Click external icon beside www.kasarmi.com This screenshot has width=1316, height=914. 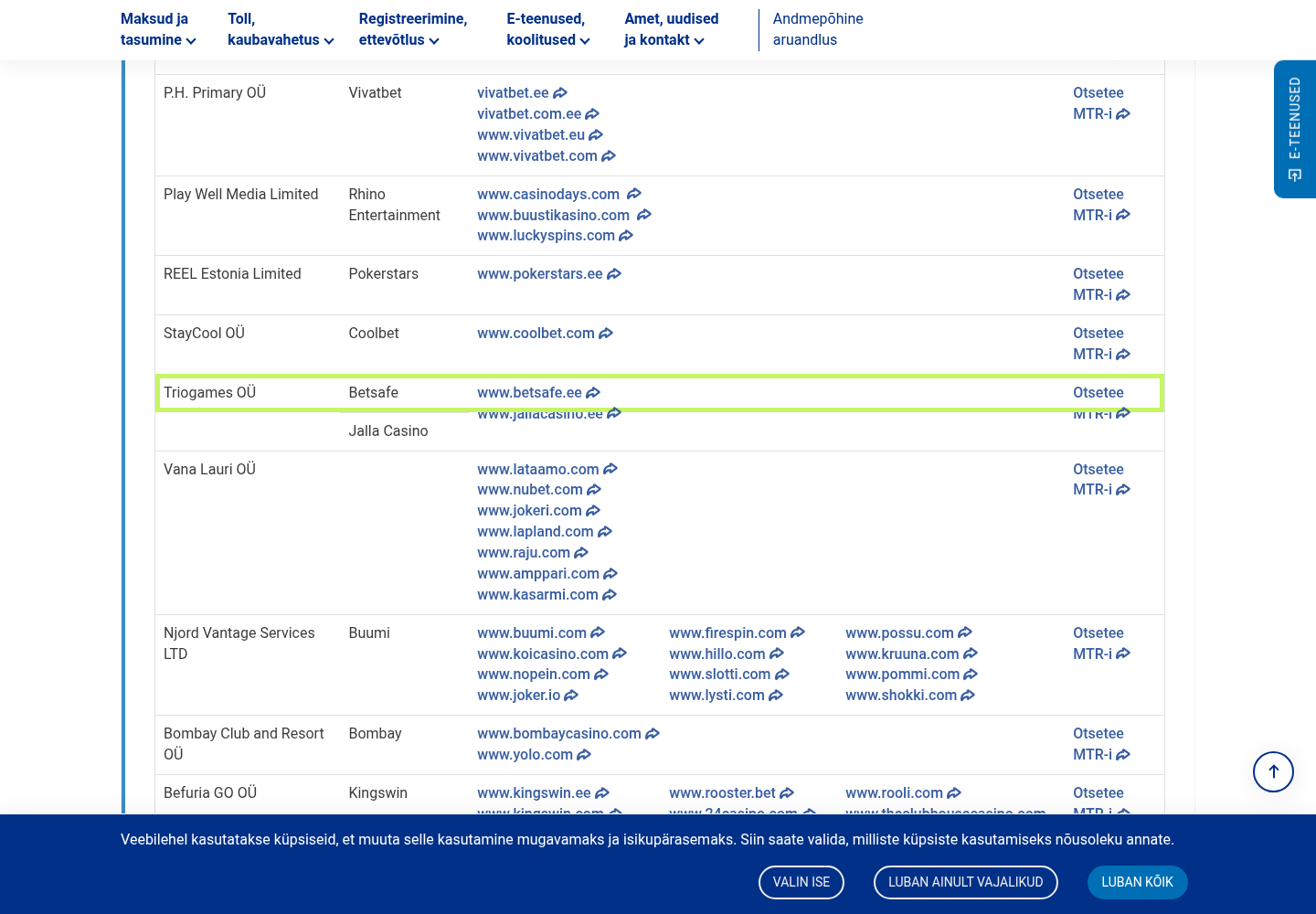pyautogui.click(x=610, y=595)
